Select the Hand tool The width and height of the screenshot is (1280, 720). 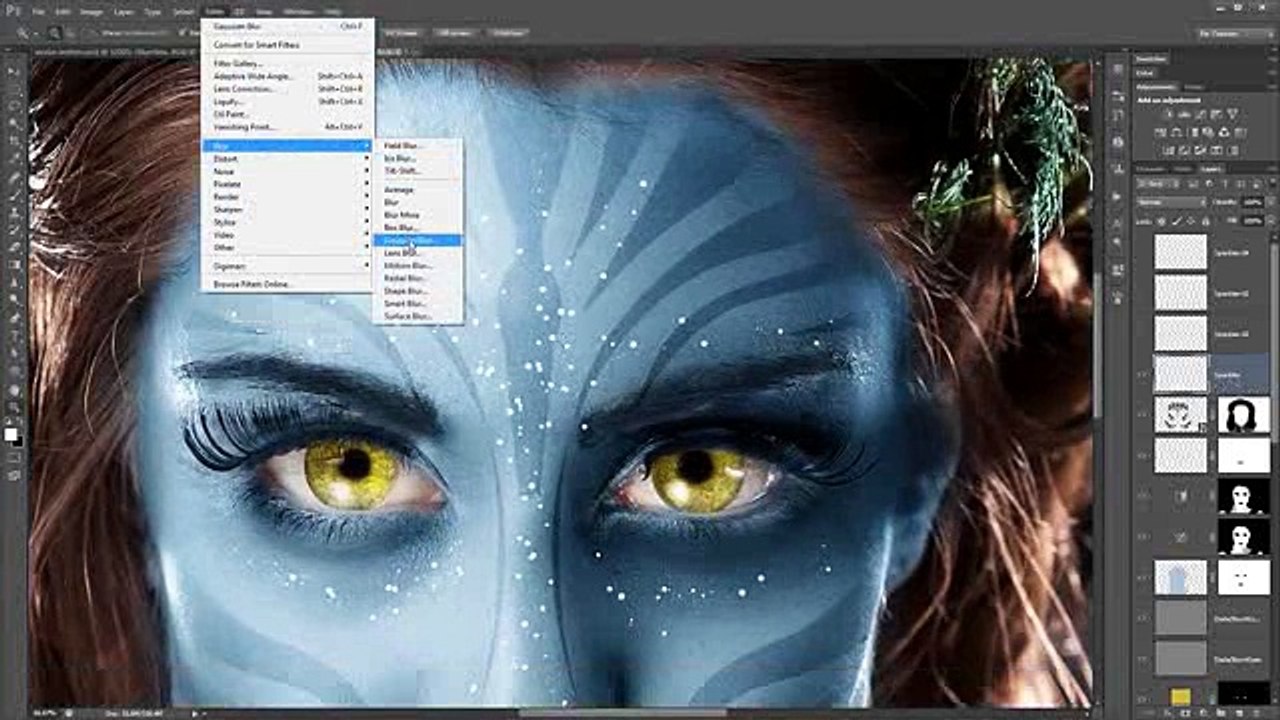(15, 391)
